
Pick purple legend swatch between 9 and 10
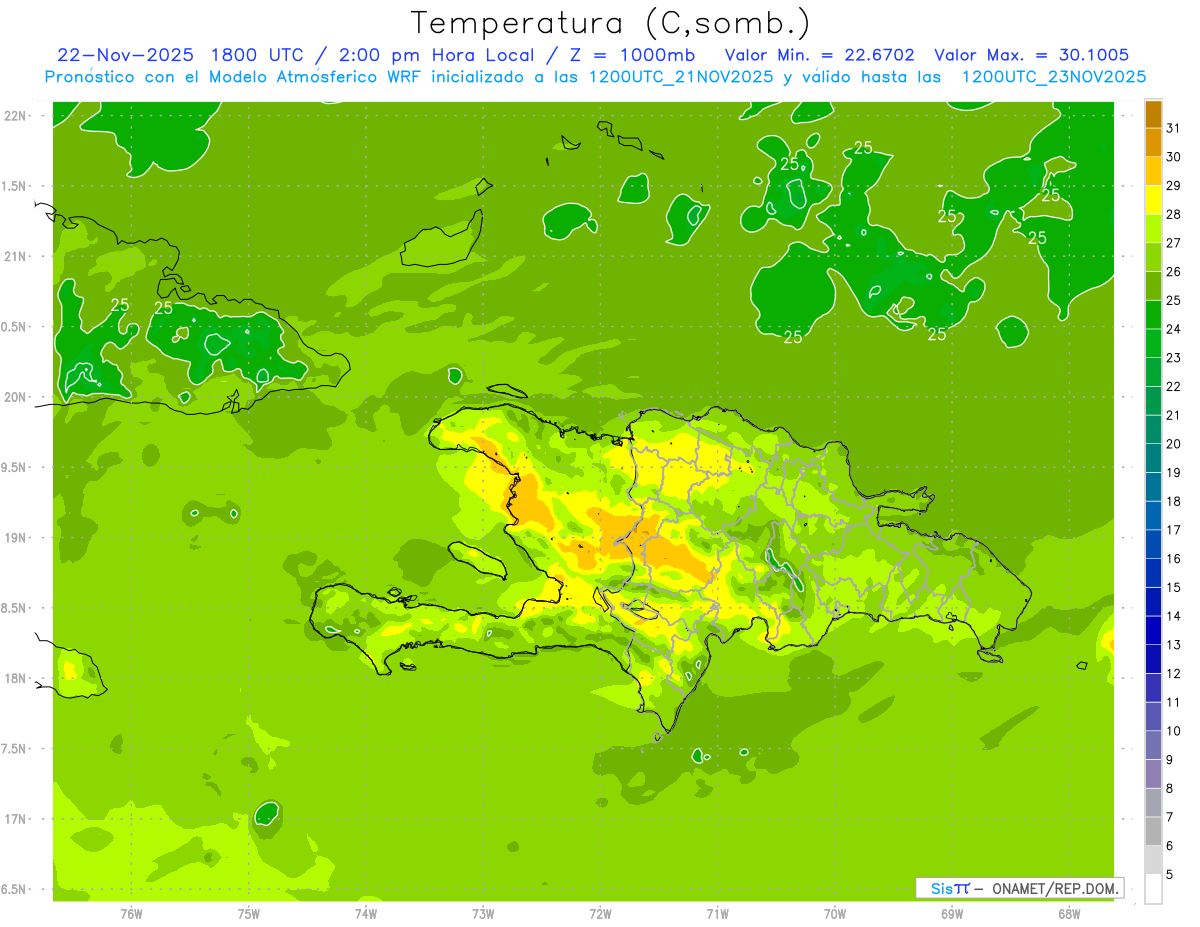coord(1153,746)
